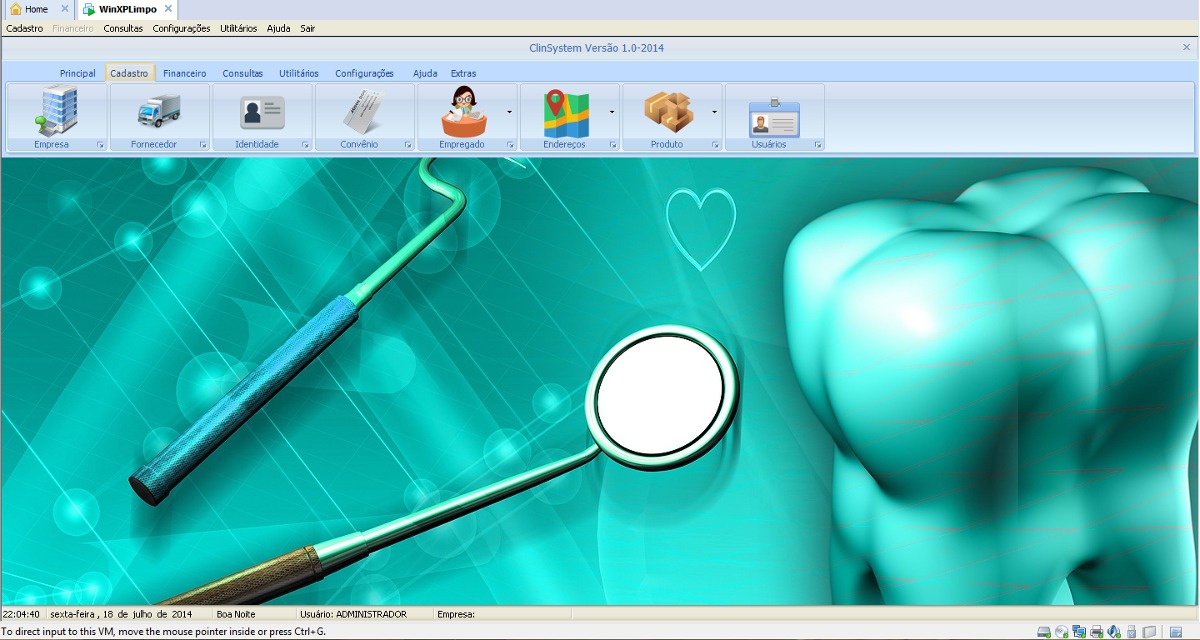
Task: Select the Principal ribbon tab
Action: 77,73
